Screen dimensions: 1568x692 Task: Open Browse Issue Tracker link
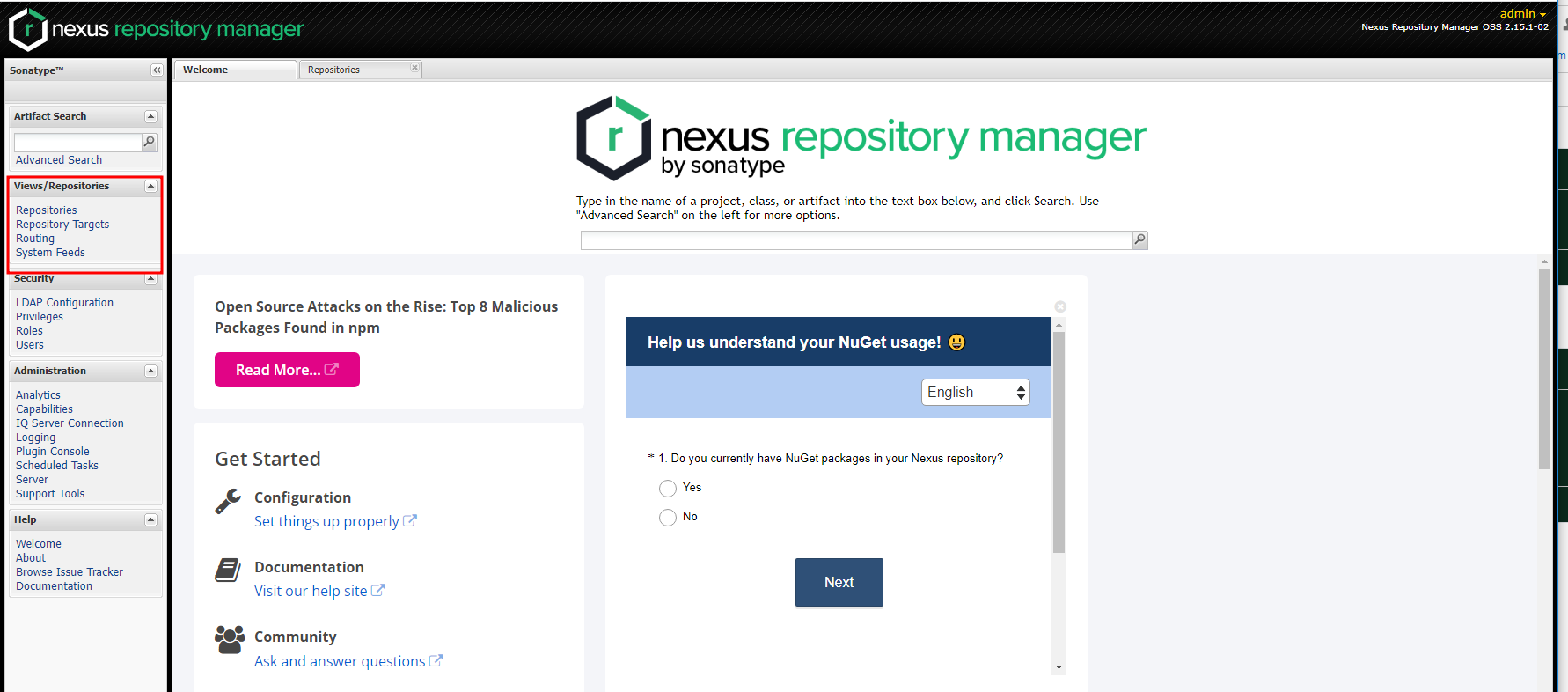pos(70,572)
